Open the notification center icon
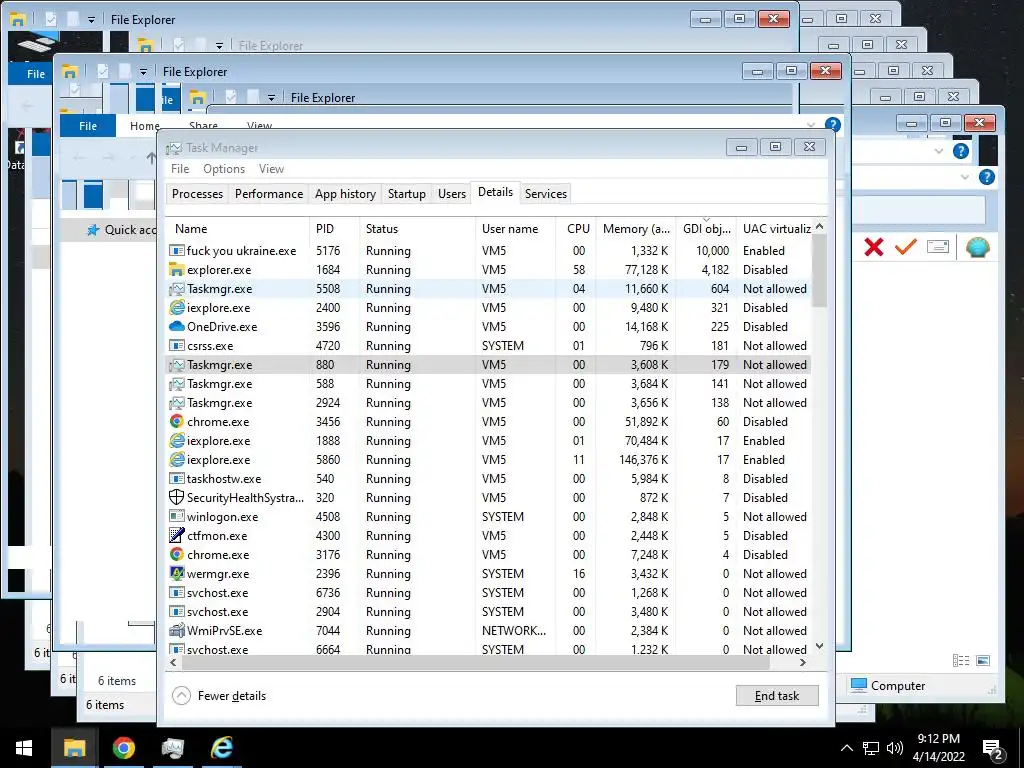This screenshot has height=768, width=1024. pos(993,748)
